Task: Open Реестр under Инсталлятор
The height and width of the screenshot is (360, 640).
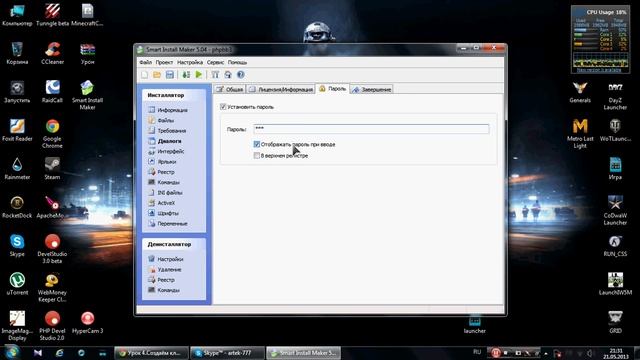Action: [161, 172]
